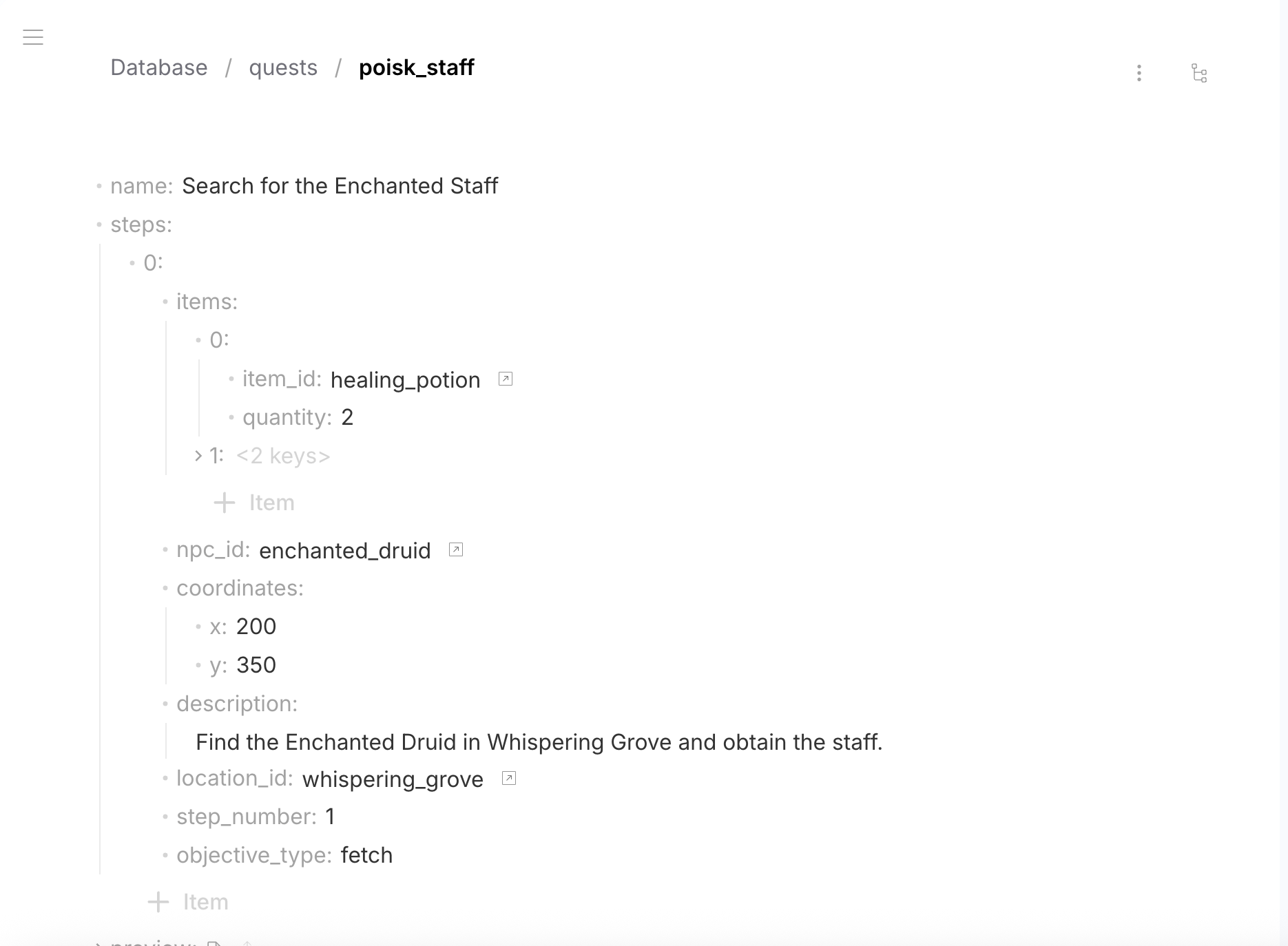
Task: Edit the step description text
Action: 539,742
